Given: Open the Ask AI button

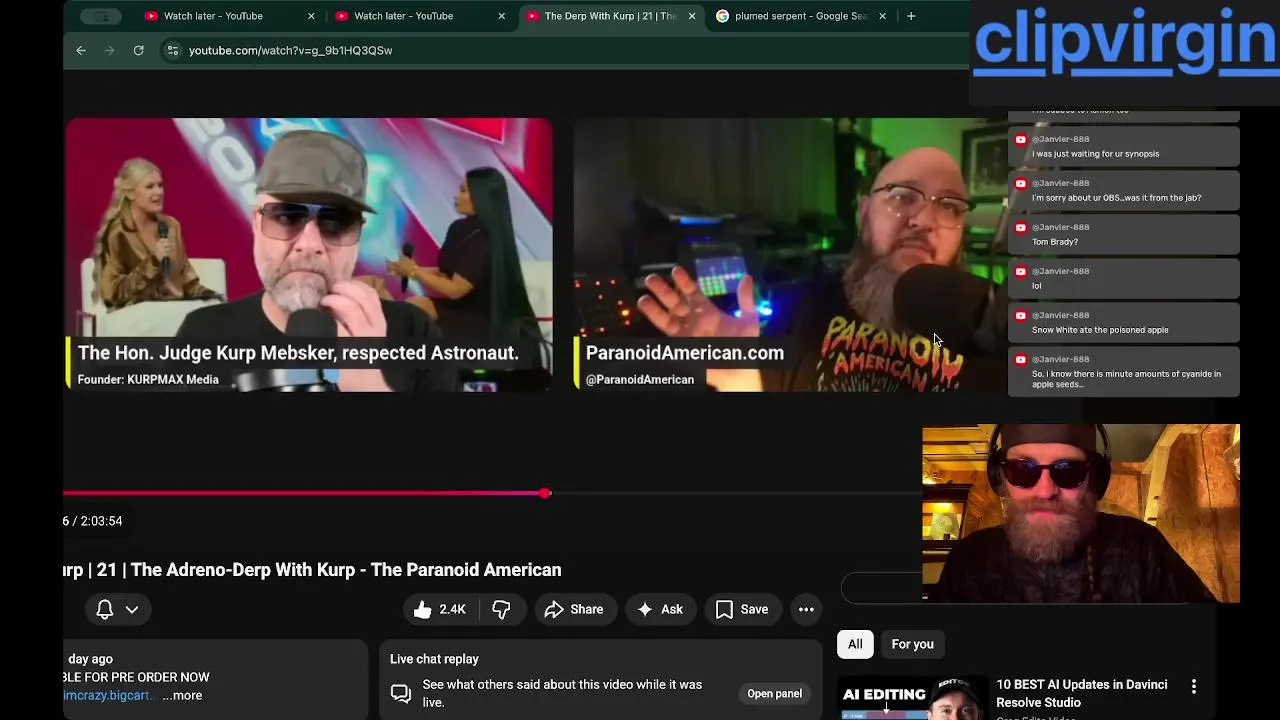Looking at the screenshot, I should point(660,609).
